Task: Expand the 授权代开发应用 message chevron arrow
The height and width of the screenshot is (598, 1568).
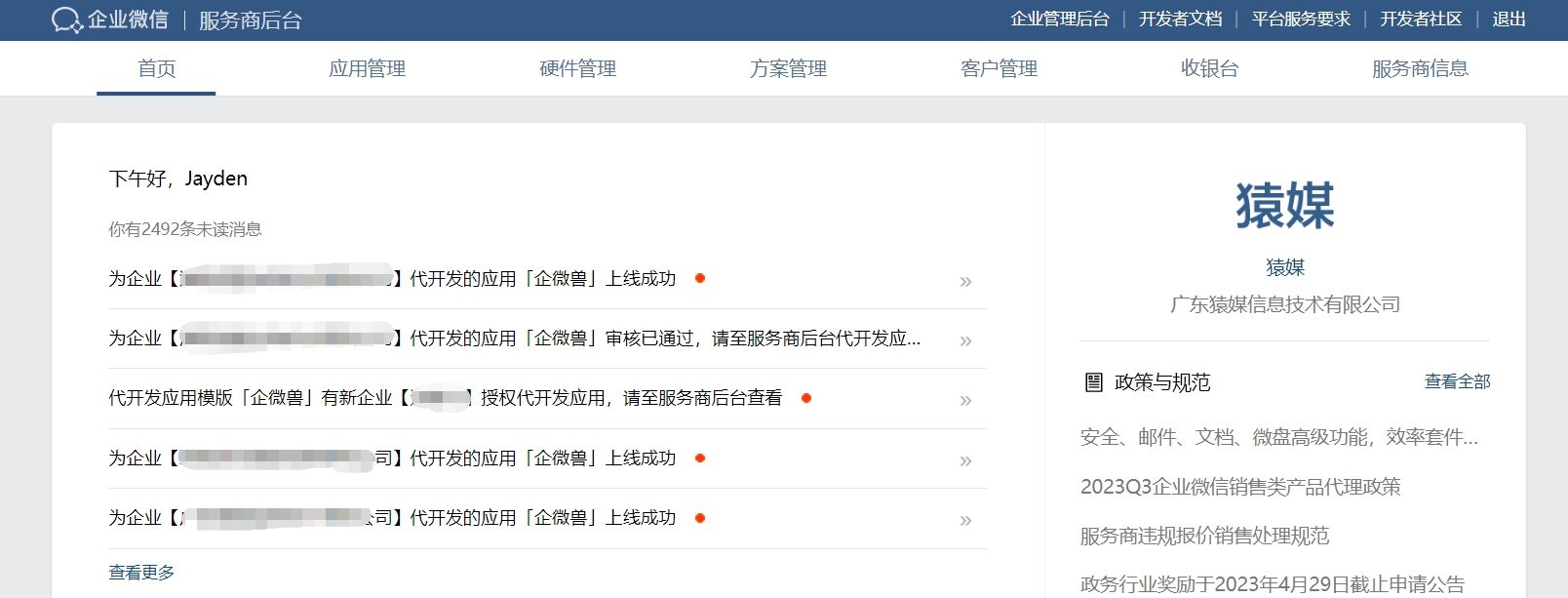Action: coord(965,400)
